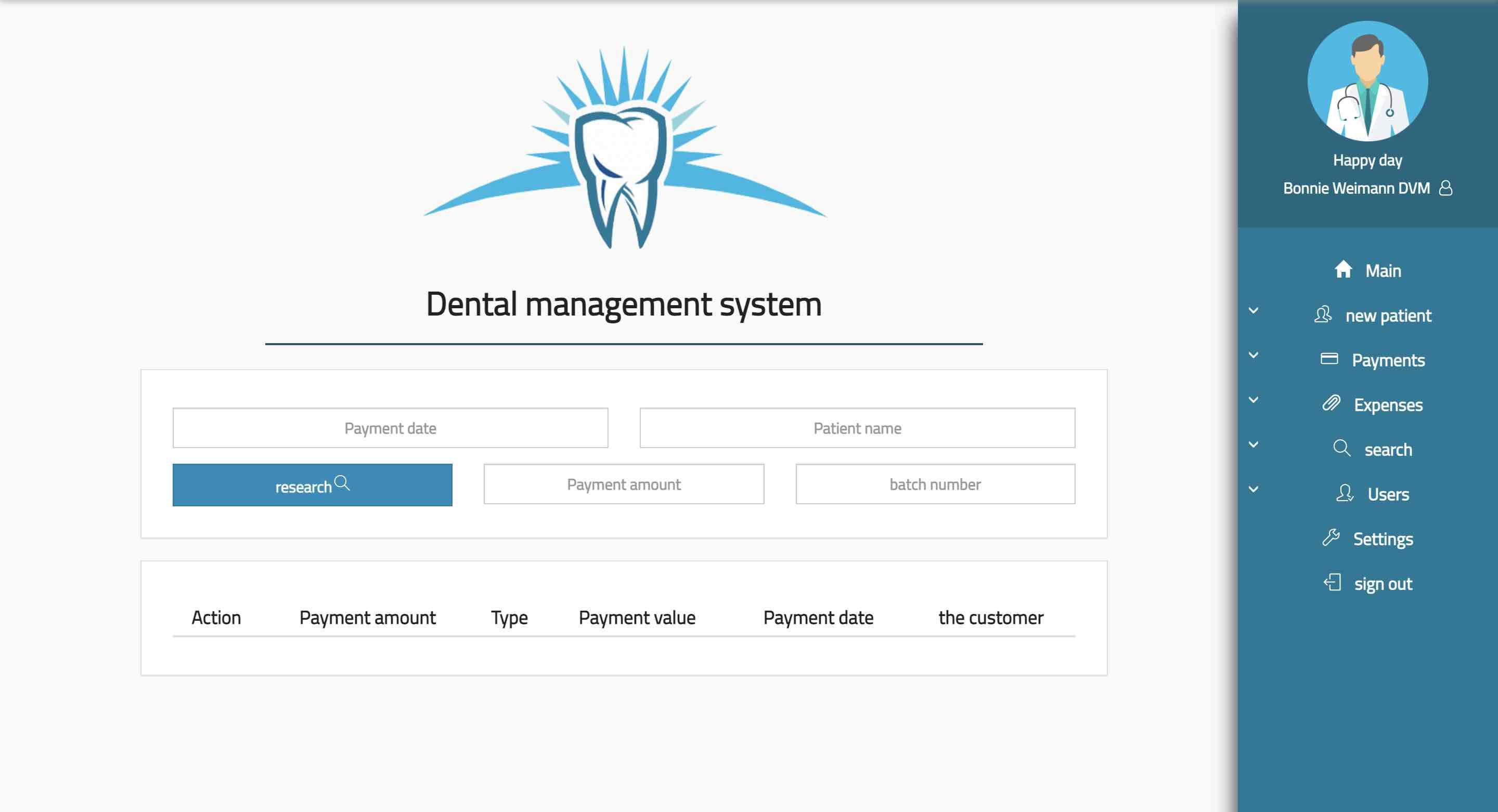Click the Payment value column header
This screenshot has height=812, width=1498.
pyautogui.click(x=637, y=617)
